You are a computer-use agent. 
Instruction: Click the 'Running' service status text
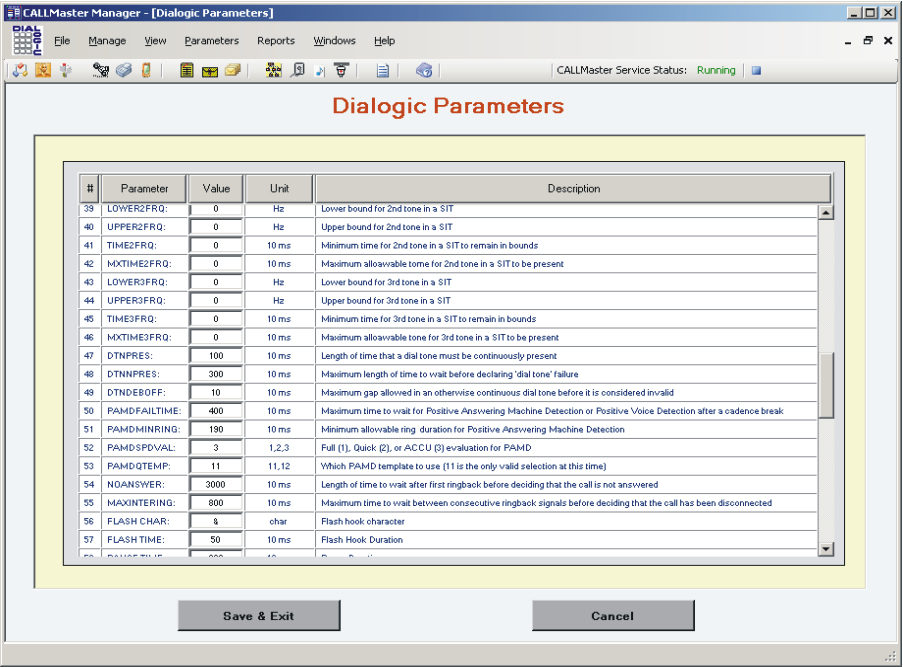click(716, 70)
